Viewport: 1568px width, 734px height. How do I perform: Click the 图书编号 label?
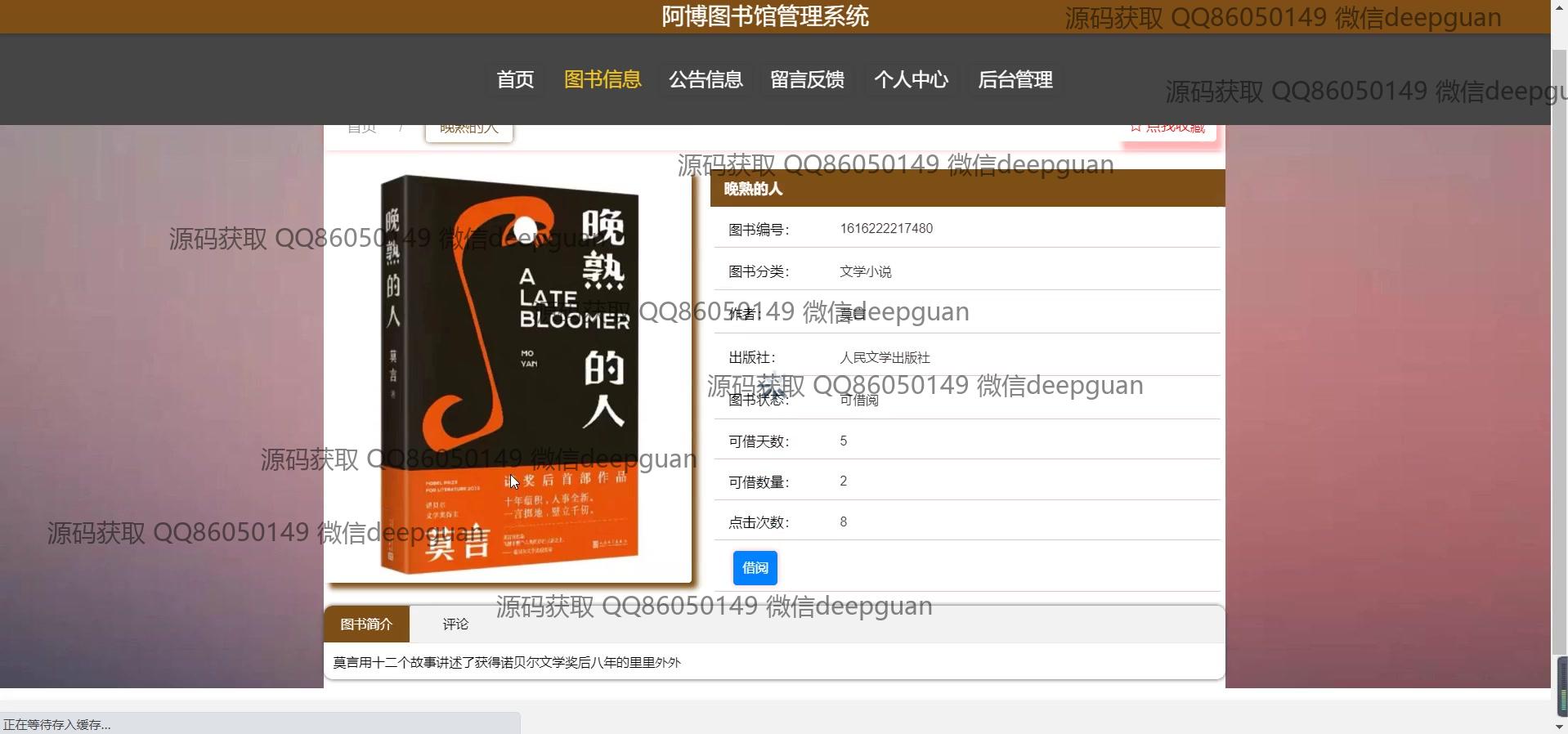(x=759, y=230)
